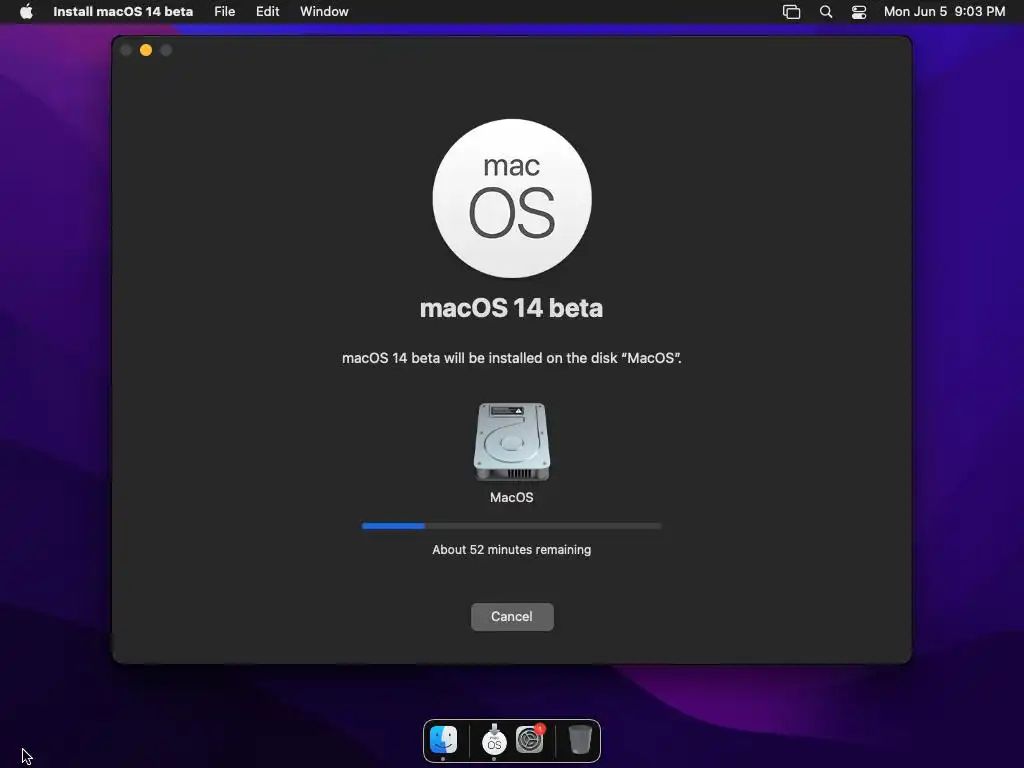Click the screen mirroring icon in menu bar

[792, 12]
